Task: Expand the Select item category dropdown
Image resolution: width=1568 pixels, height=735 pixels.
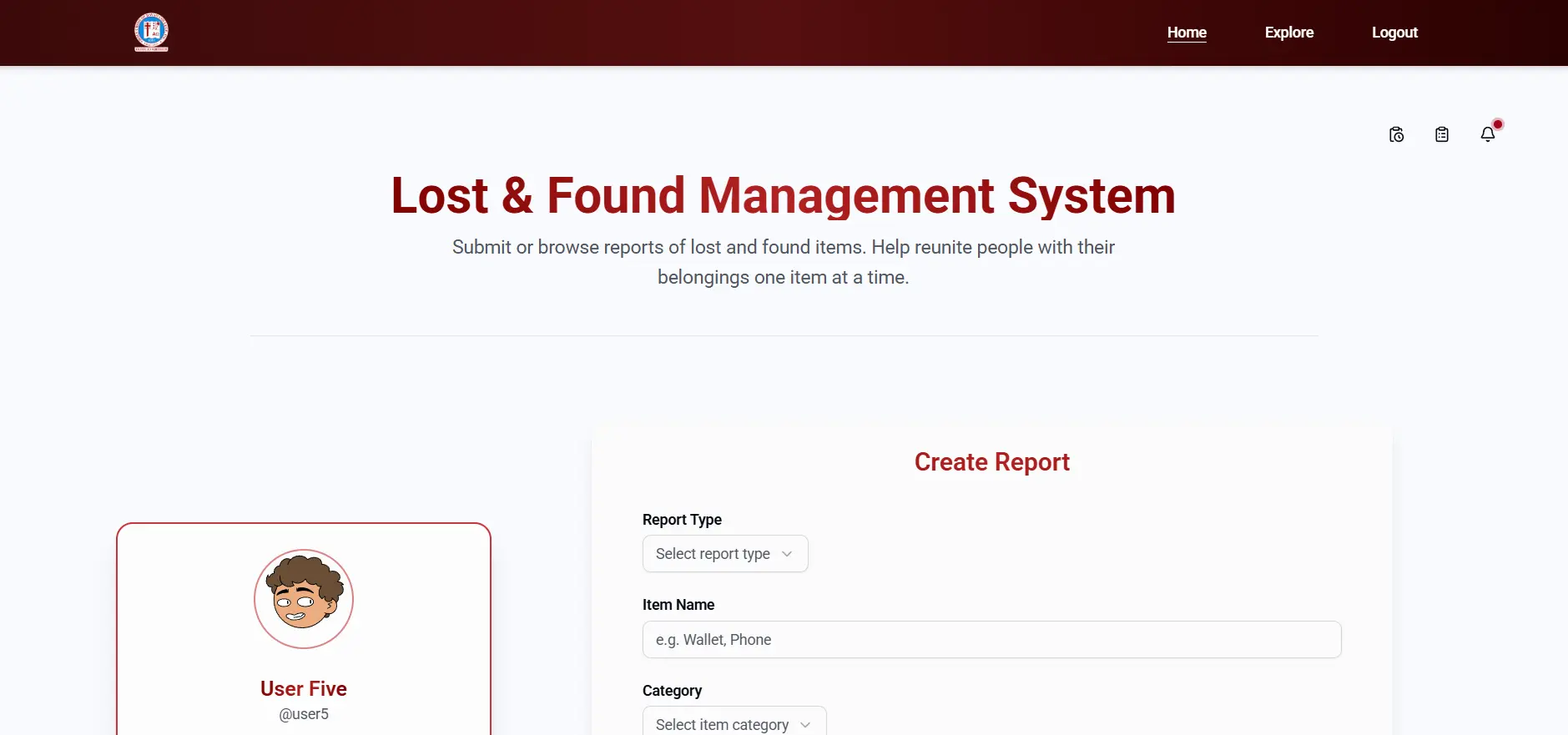Action: [x=723, y=724]
